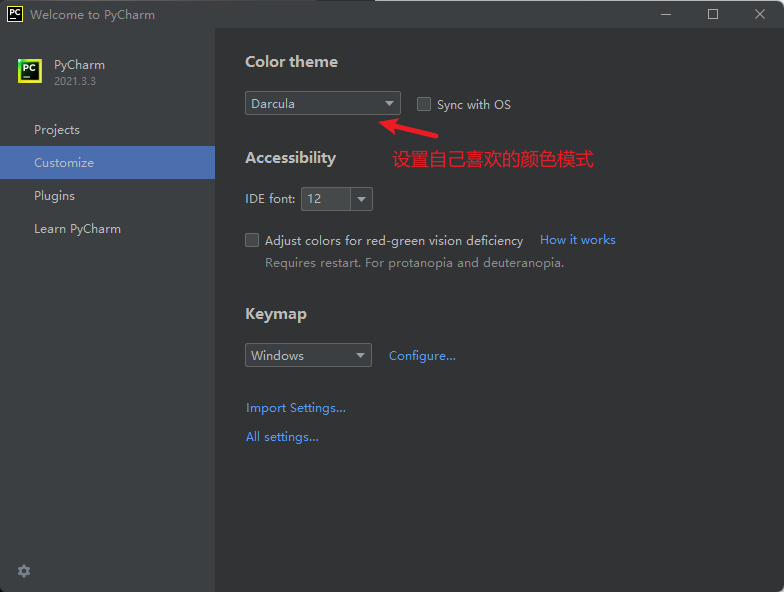
Task: Select the Customize section
Action: (x=108, y=162)
